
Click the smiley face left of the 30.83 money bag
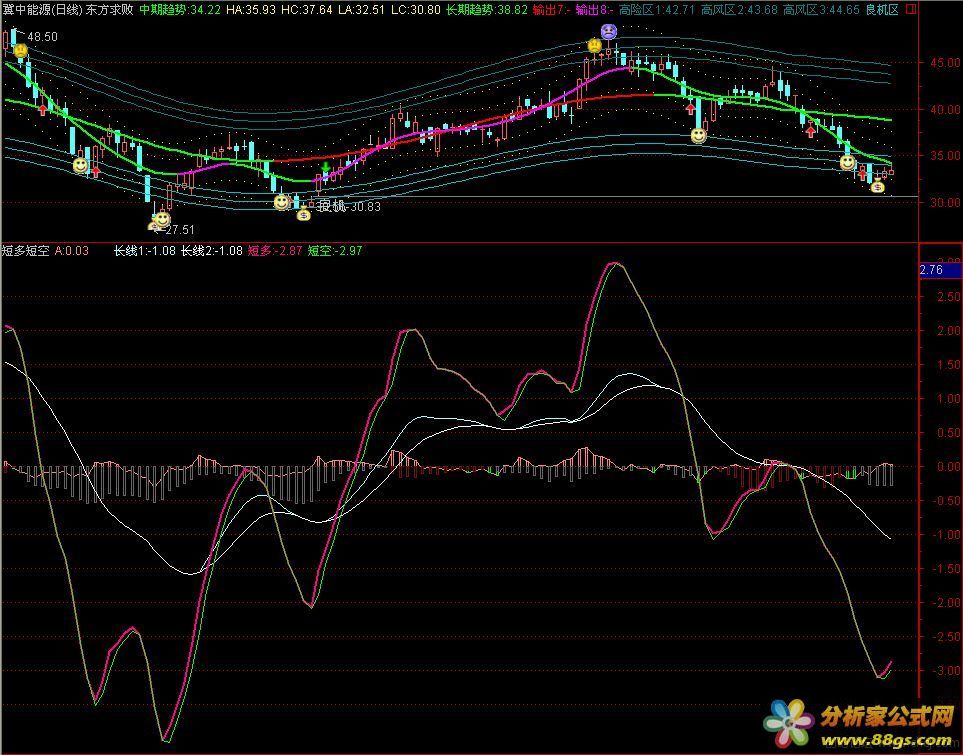point(281,201)
